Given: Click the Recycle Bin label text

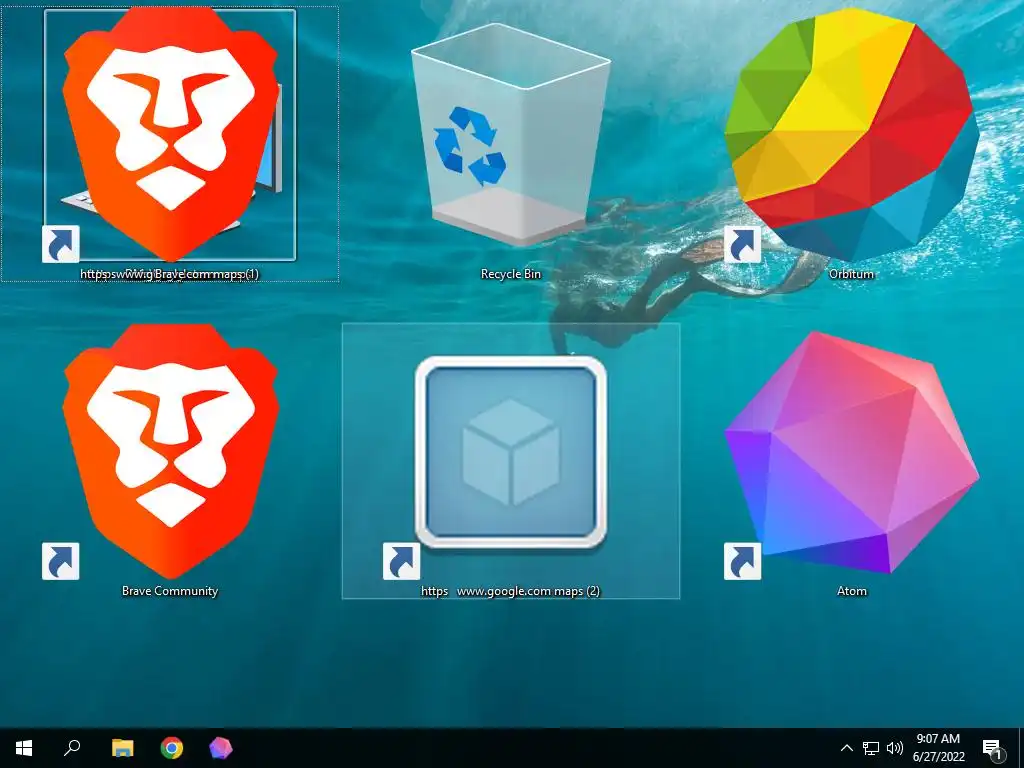Looking at the screenshot, I should pos(511,274).
